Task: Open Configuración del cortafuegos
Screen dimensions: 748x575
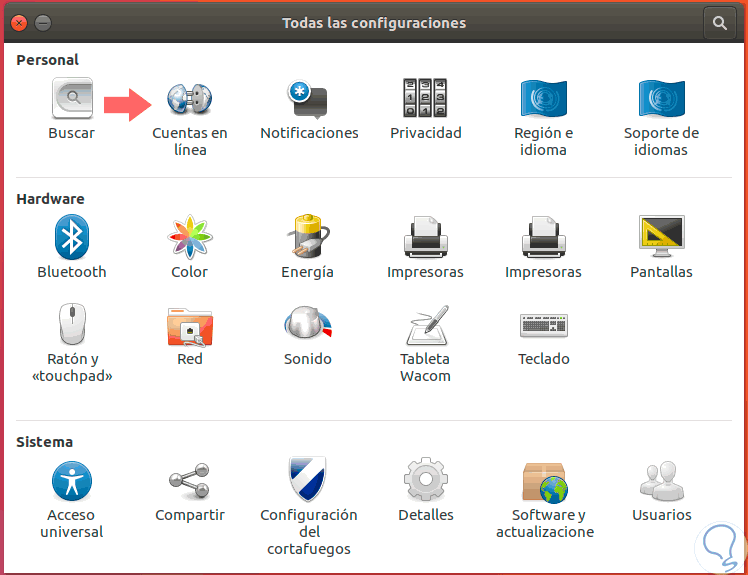Action: pos(308,481)
